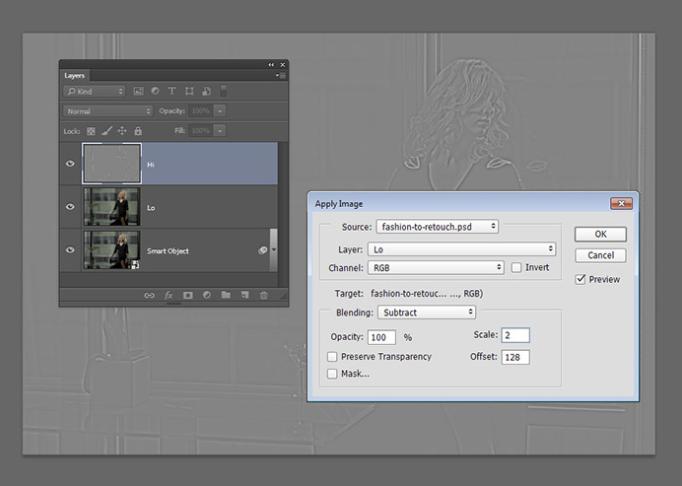Select the Layers panel tab
This screenshot has height=486, width=682.
pos(75,76)
